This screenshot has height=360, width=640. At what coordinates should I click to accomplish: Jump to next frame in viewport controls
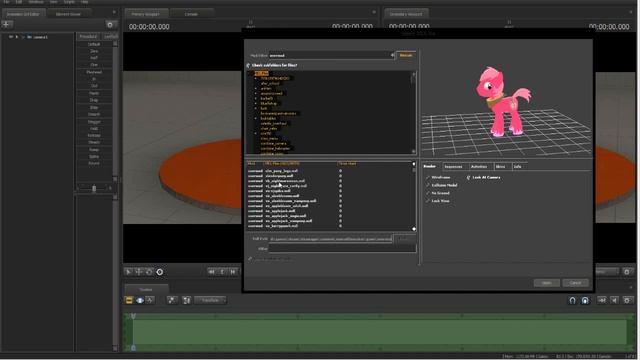(233, 272)
